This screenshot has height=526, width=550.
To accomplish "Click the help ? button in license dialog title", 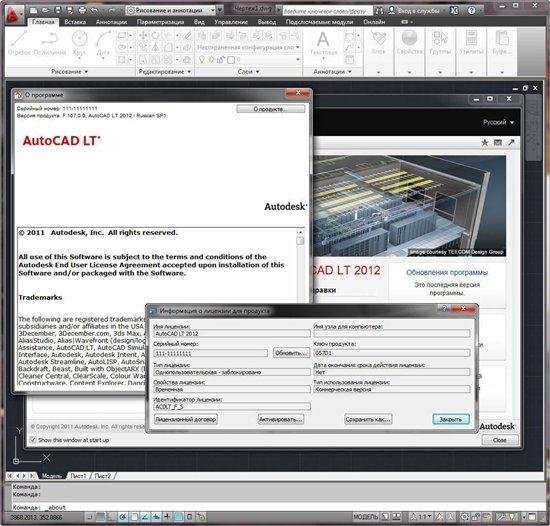I will [444, 309].
